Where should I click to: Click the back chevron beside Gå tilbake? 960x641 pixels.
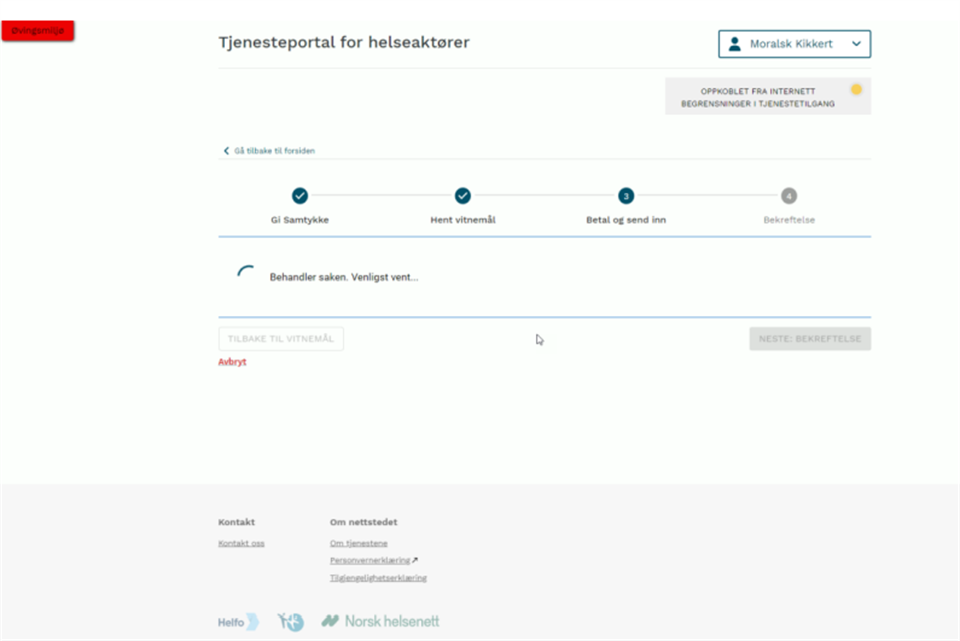(x=226, y=151)
